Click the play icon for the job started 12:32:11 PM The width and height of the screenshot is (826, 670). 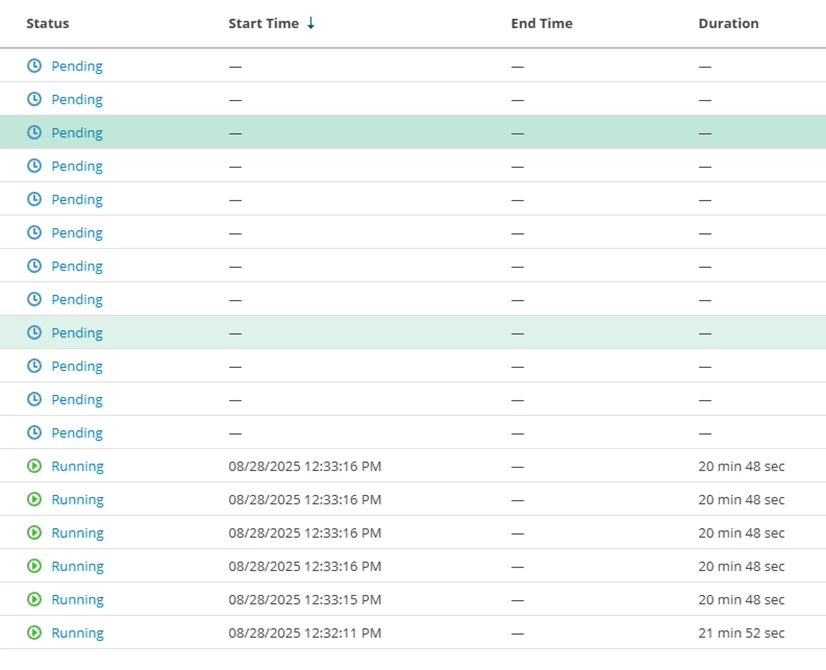(34, 633)
